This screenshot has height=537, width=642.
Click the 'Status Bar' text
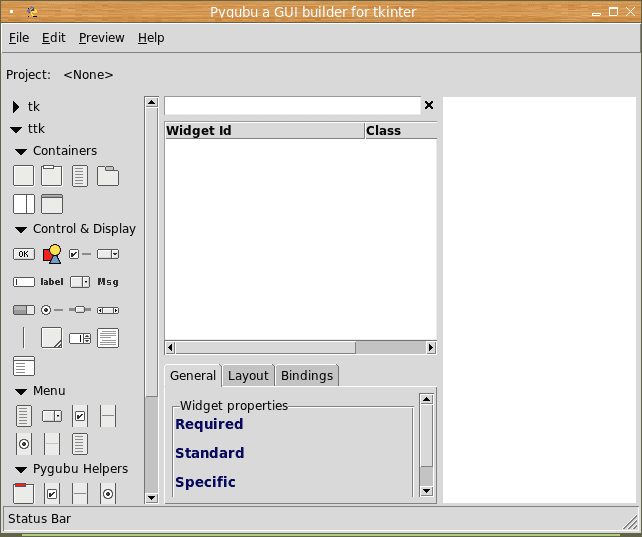39,519
